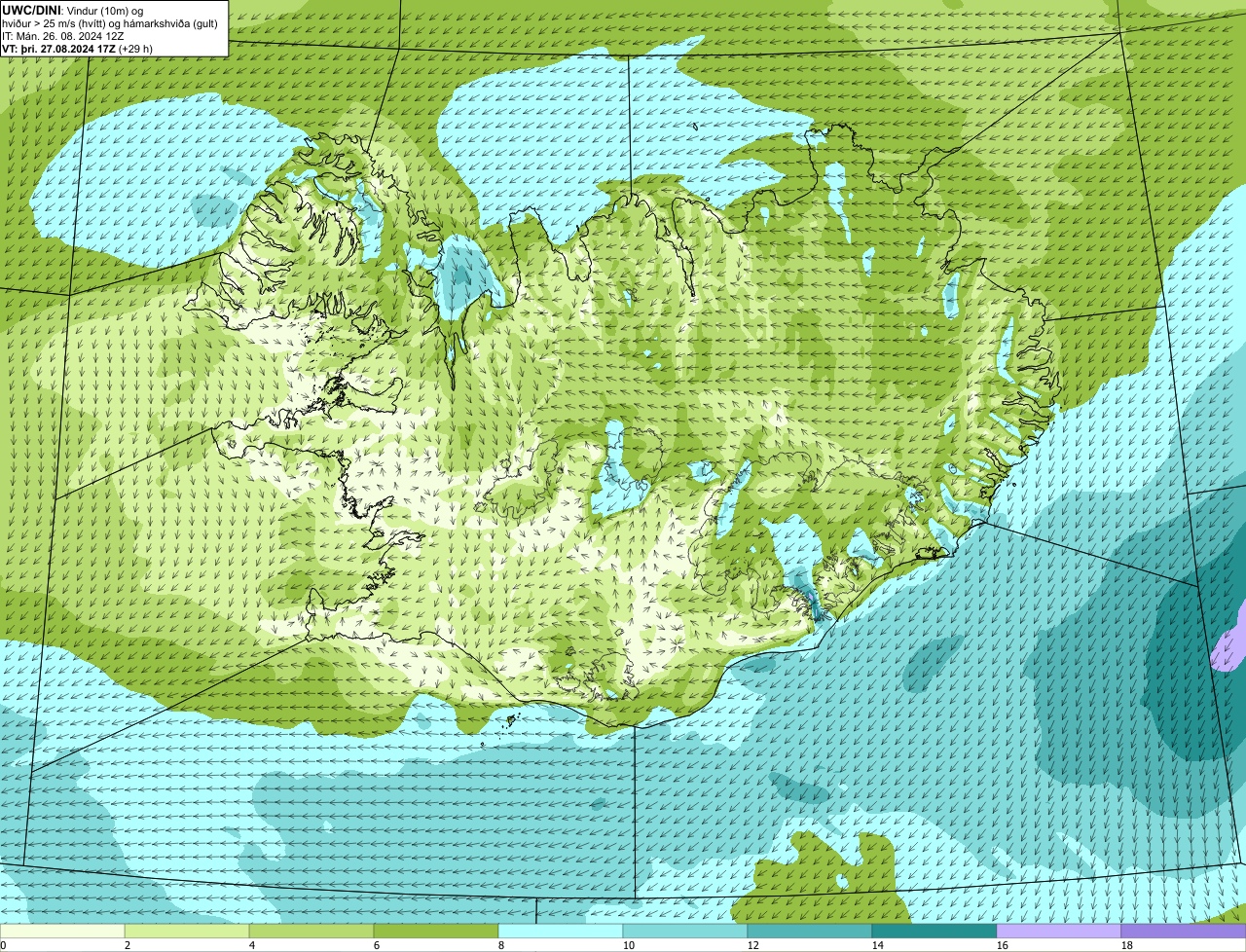Click the legend scale label "8"
Screen dimensions: 1246x952
click(x=501, y=945)
